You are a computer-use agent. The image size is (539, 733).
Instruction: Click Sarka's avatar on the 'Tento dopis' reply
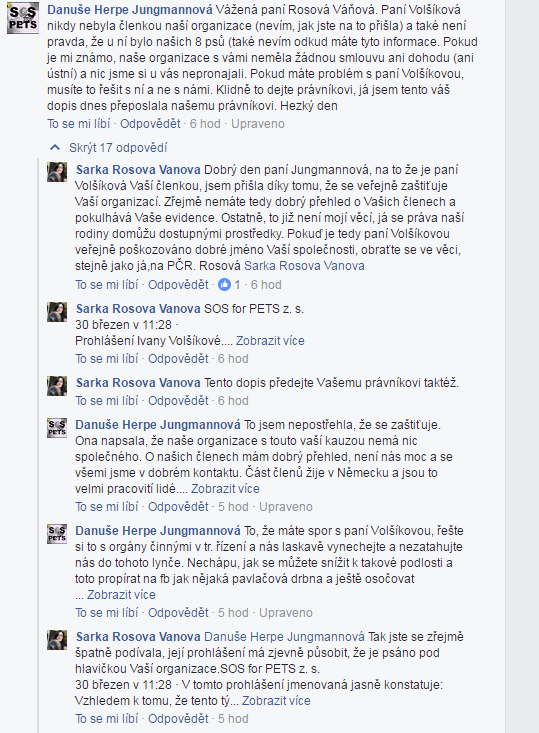57,386
